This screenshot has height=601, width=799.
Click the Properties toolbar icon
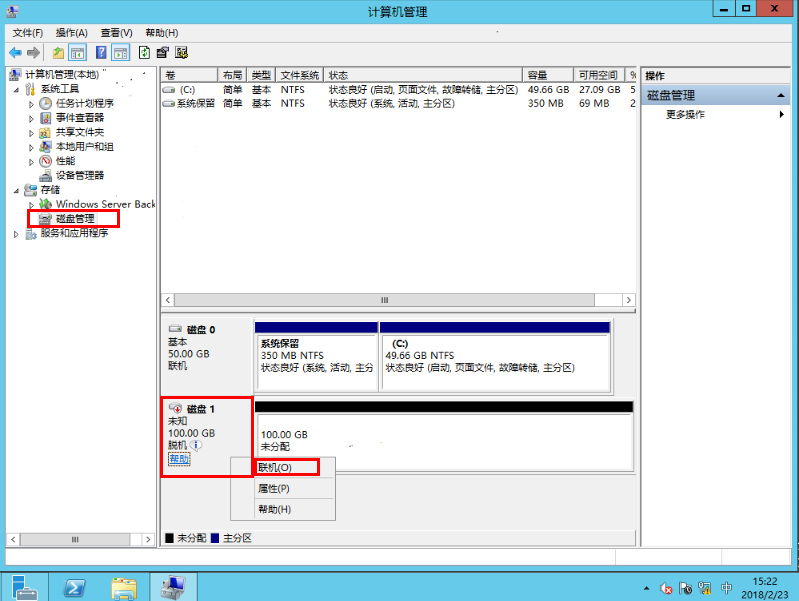click(163, 53)
